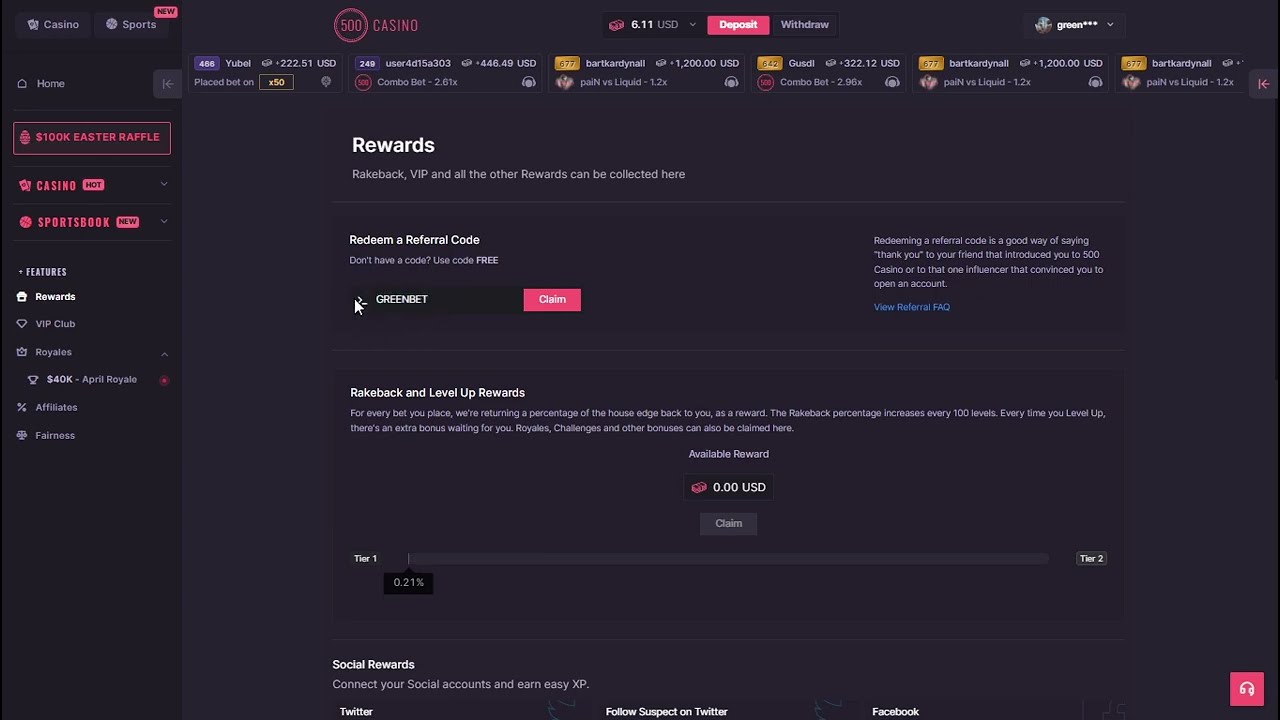Click the referral code input field

(x=436, y=300)
